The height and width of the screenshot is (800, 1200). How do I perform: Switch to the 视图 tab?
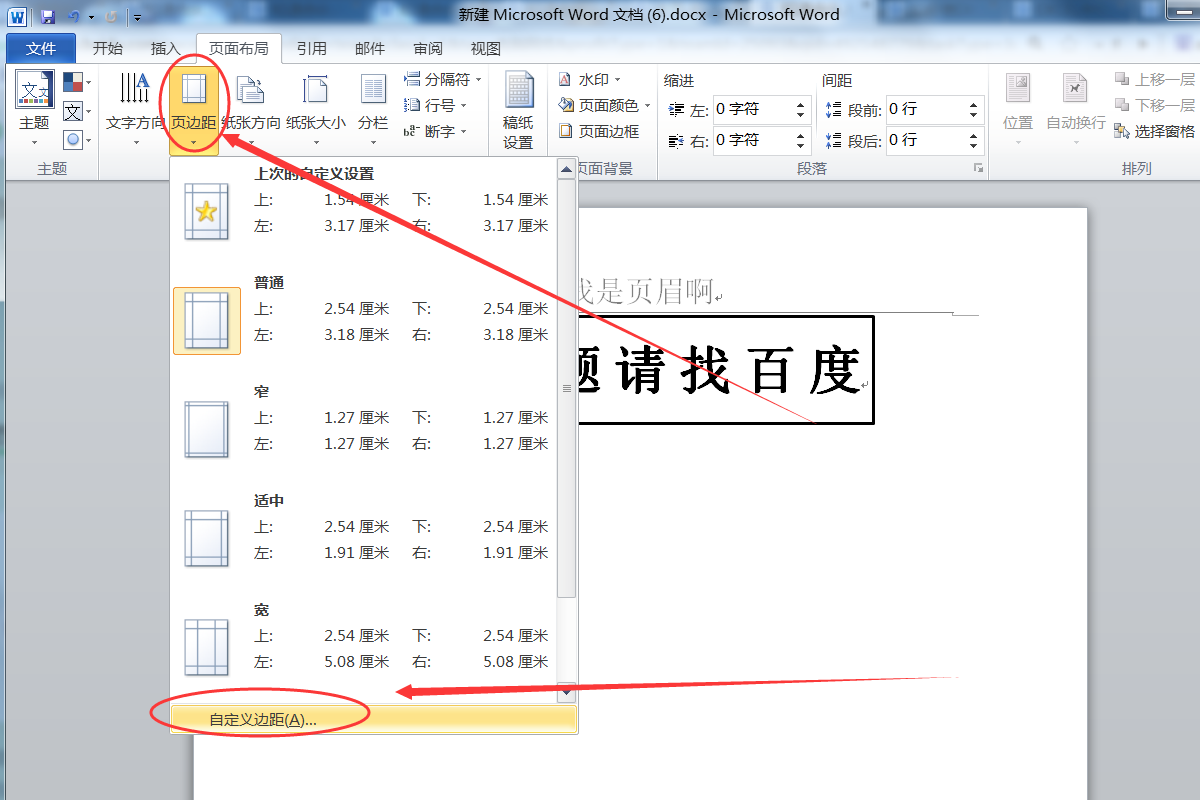click(486, 48)
